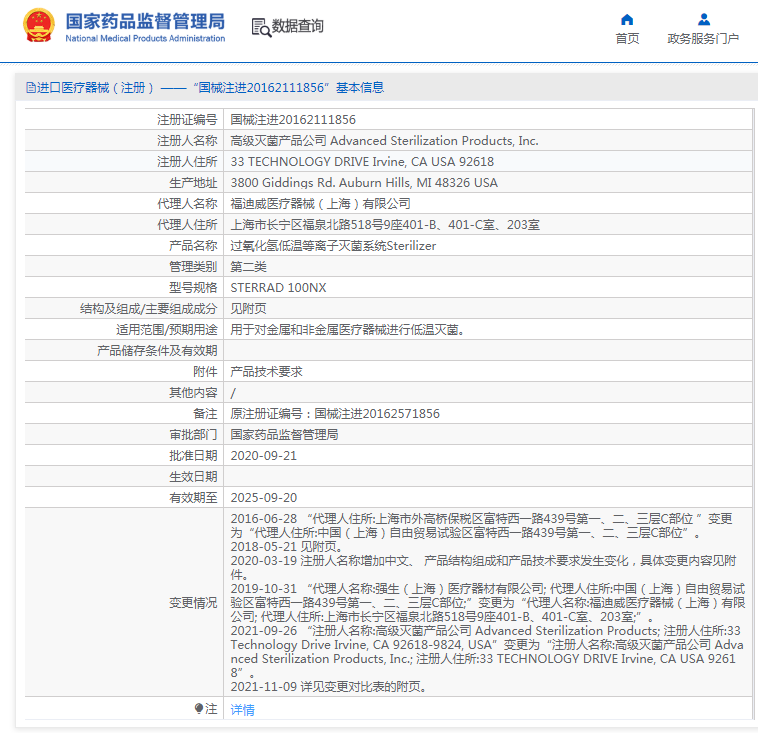Viewport: 758px width, 733px height.
Task: Select the address 33 TECHNOLOGY DRIVE Irvine
Action: 362,161
